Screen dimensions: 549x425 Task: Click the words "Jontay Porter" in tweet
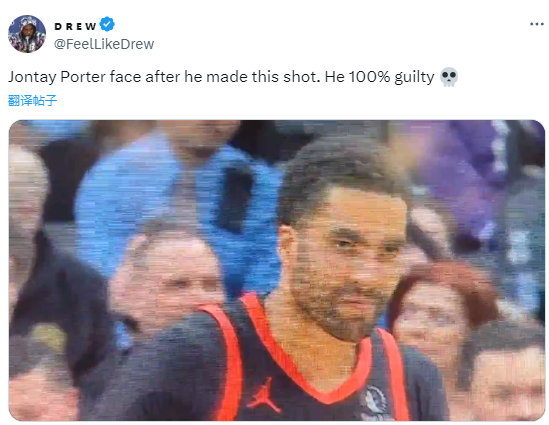(x=57, y=77)
